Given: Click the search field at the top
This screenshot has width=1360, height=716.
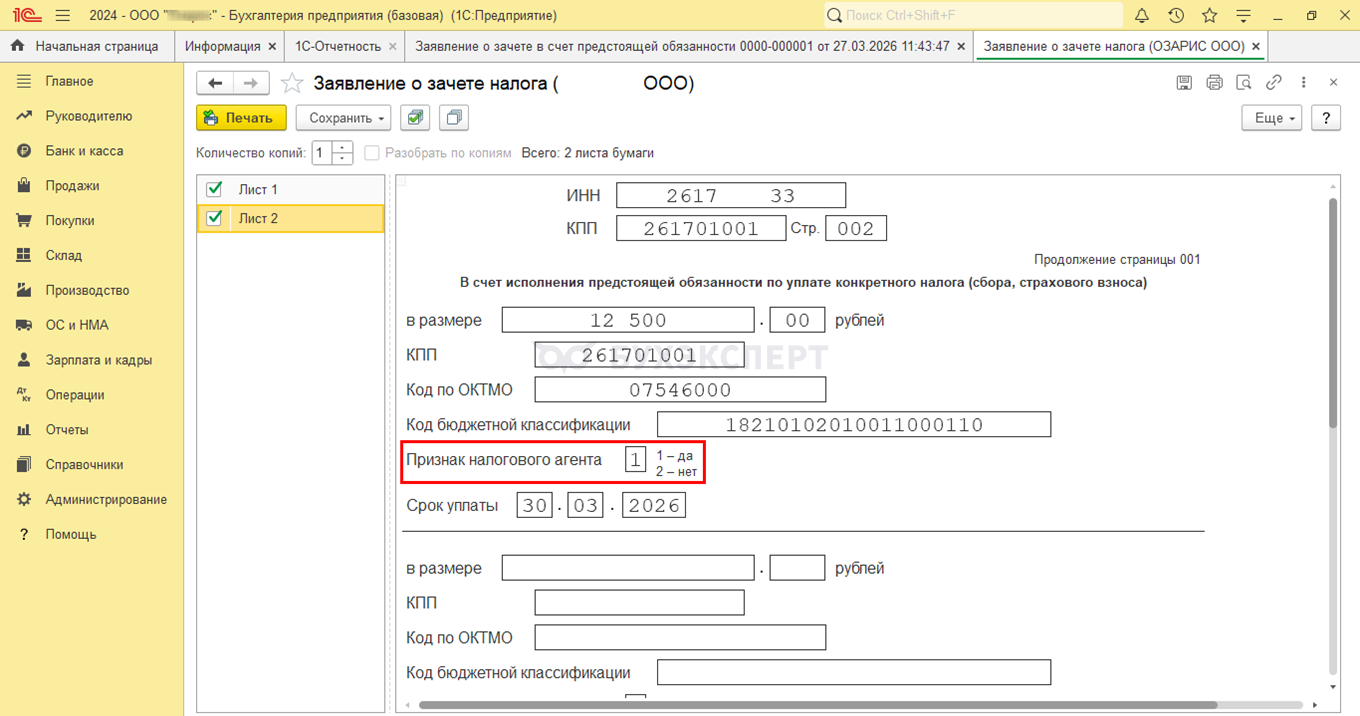Looking at the screenshot, I should click(x=973, y=15).
